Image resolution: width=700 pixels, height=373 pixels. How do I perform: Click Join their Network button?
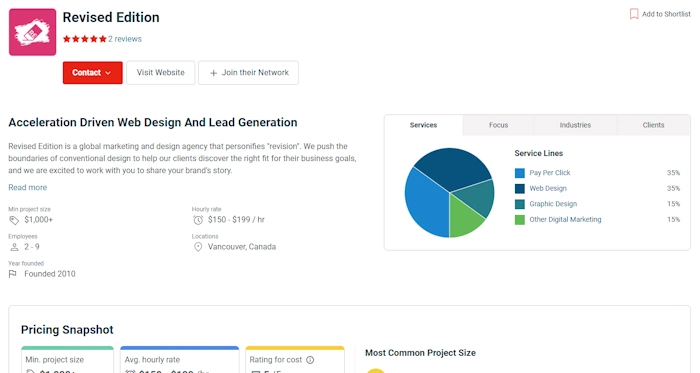pyautogui.click(x=248, y=73)
